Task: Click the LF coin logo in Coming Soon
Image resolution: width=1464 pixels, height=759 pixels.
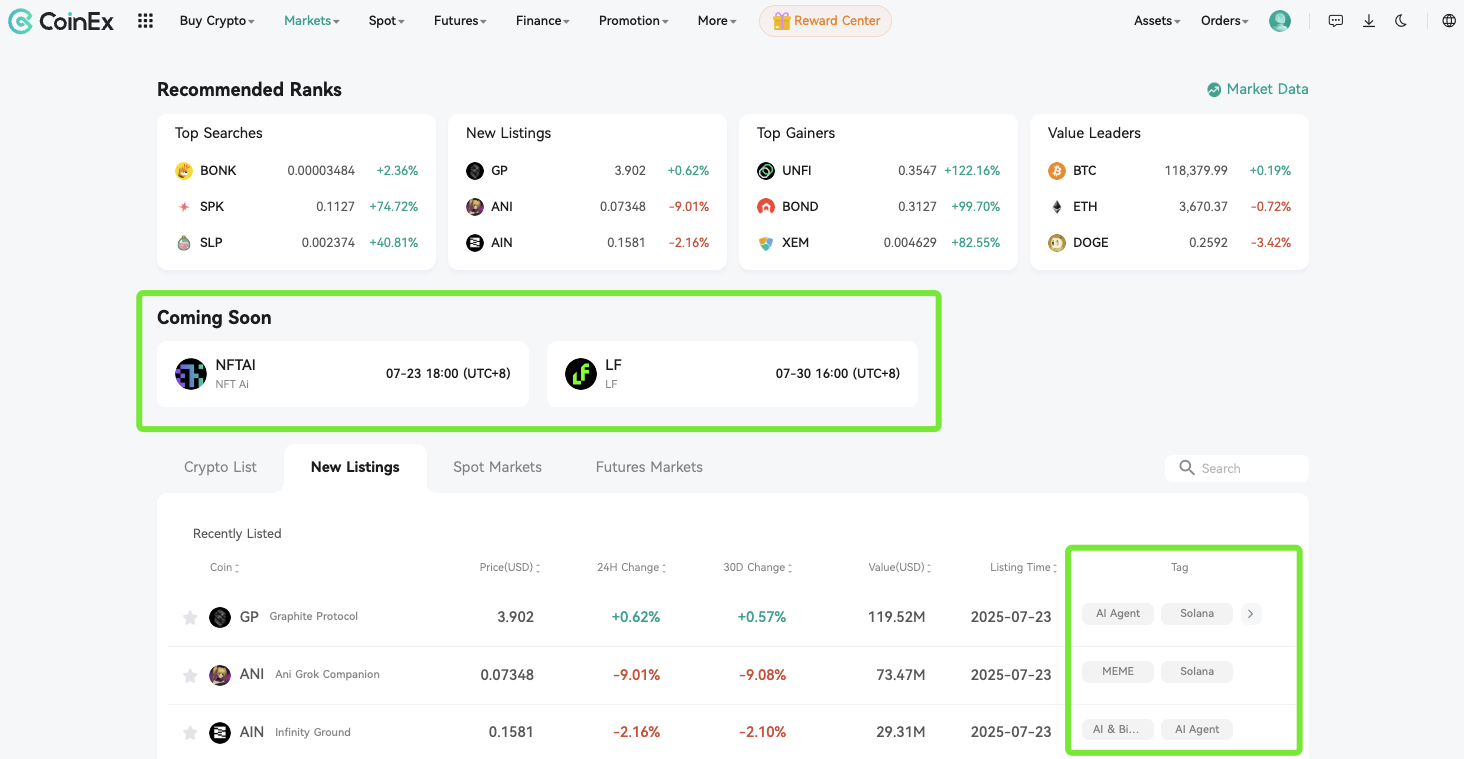Action: [x=581, y=374]
